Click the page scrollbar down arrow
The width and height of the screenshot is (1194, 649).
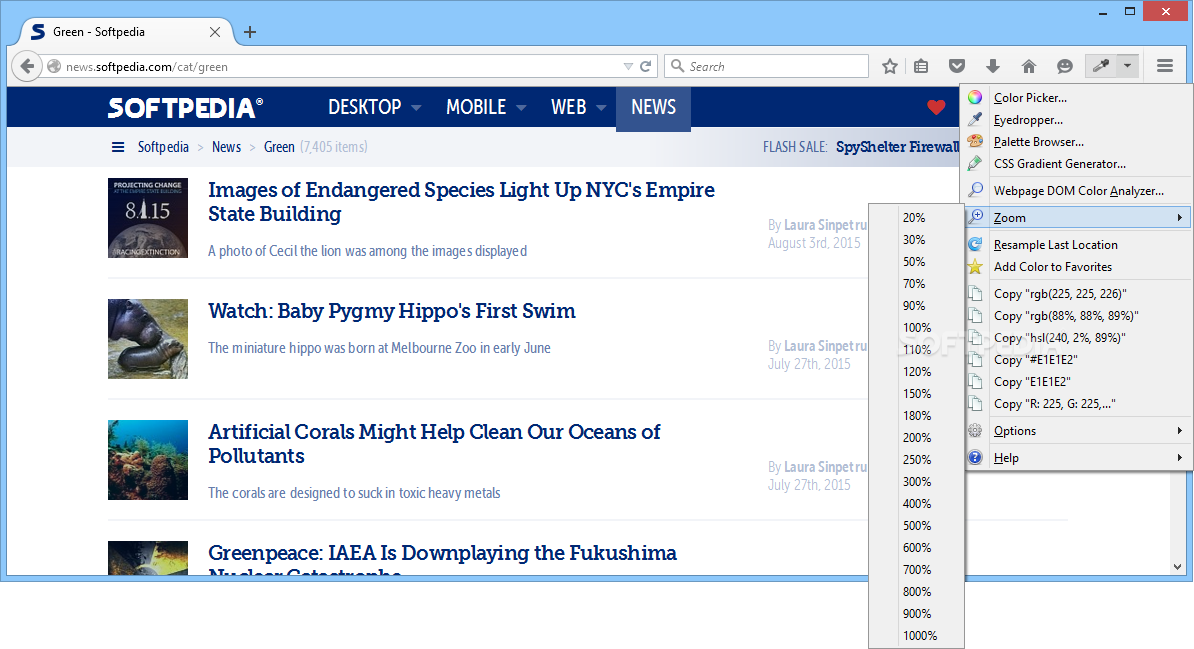pyautogui.click(x=1177, y=567)
